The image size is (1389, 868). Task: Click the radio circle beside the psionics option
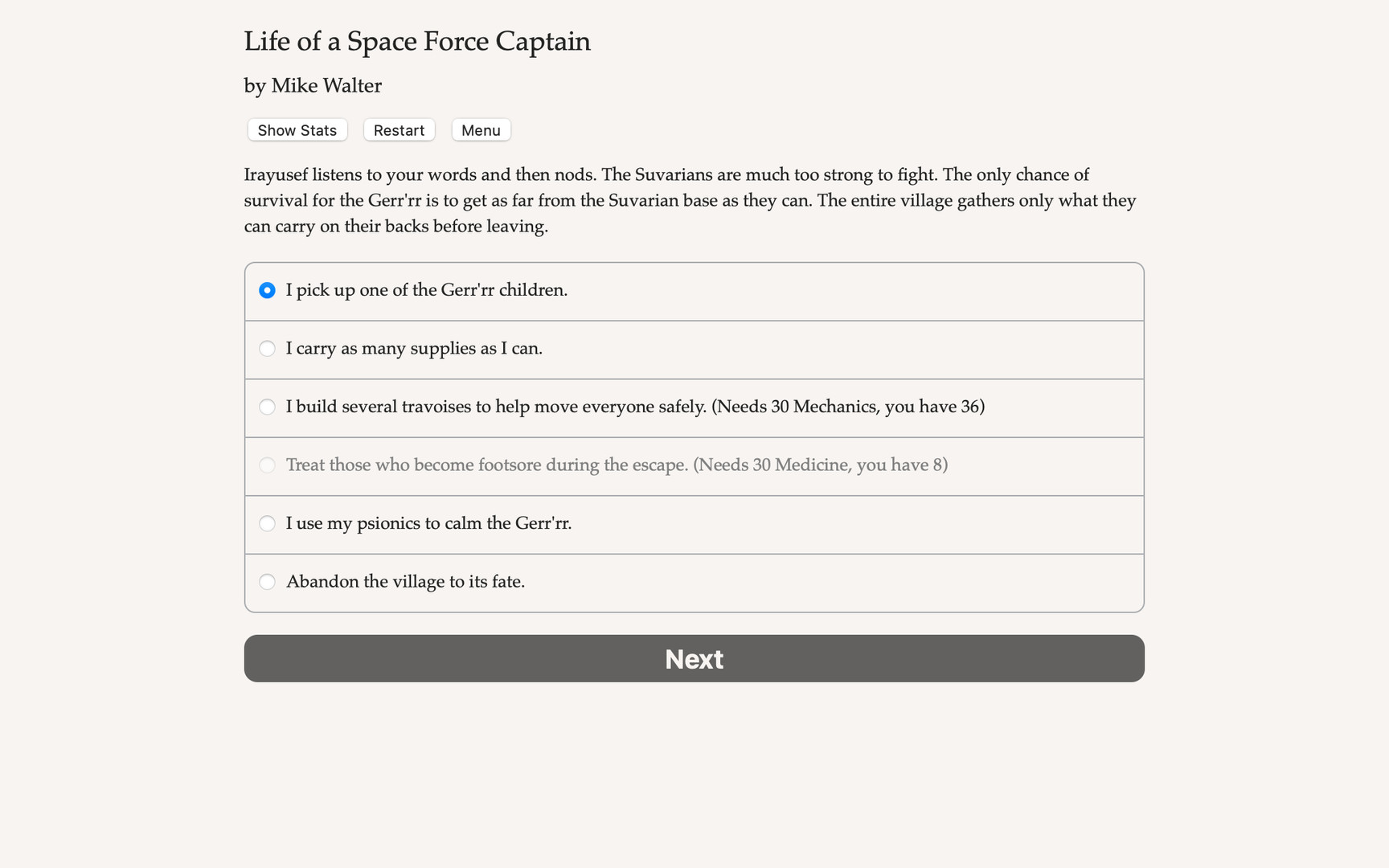click(267, 523)
